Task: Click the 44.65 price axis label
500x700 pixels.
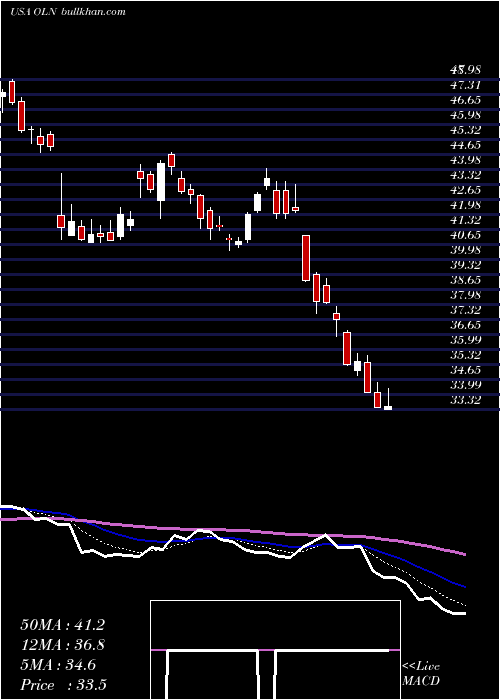Action: coord(466,145)
